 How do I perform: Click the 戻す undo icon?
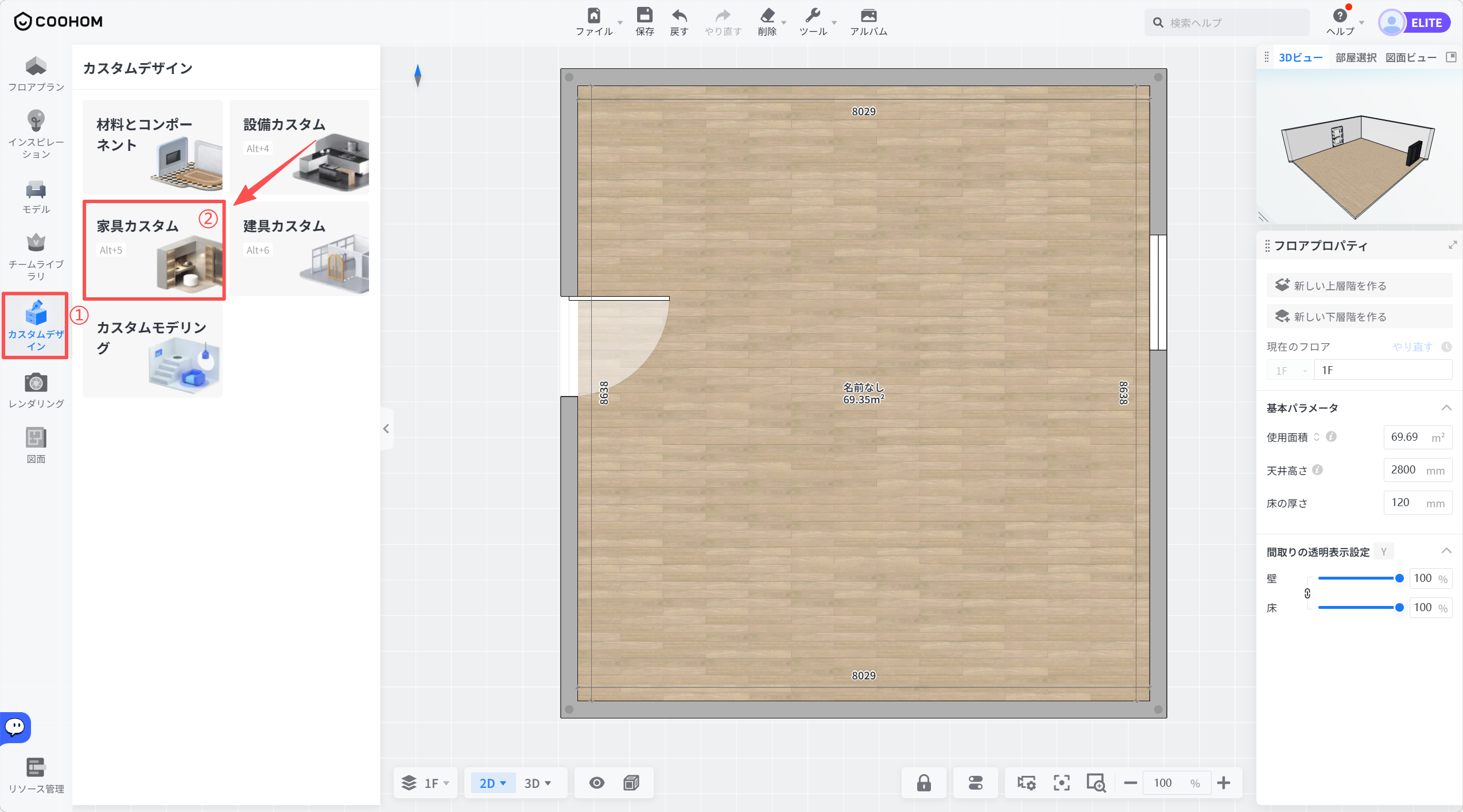click(x=679, y=15)
